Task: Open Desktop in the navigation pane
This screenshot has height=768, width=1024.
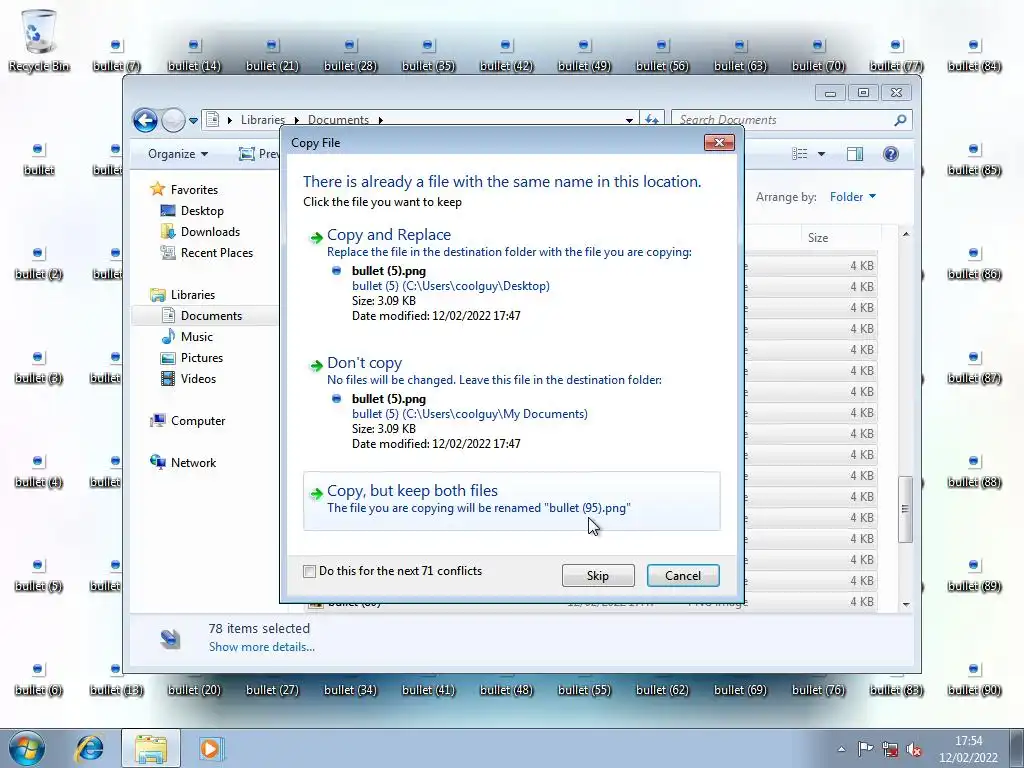Action: point(202,210)
